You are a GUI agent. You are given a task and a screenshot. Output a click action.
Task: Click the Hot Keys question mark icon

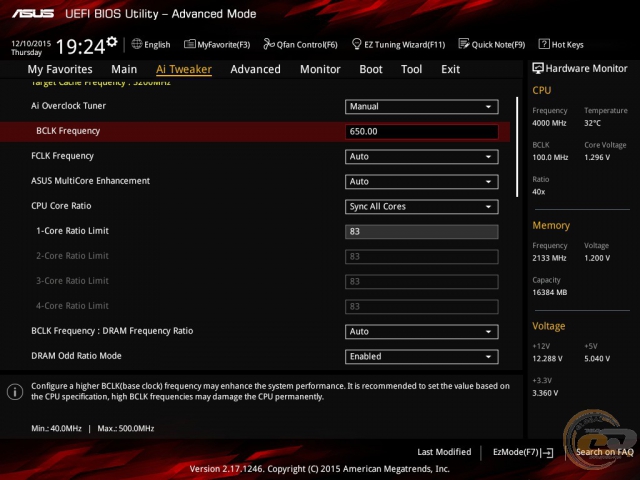(x=544, y=44)
